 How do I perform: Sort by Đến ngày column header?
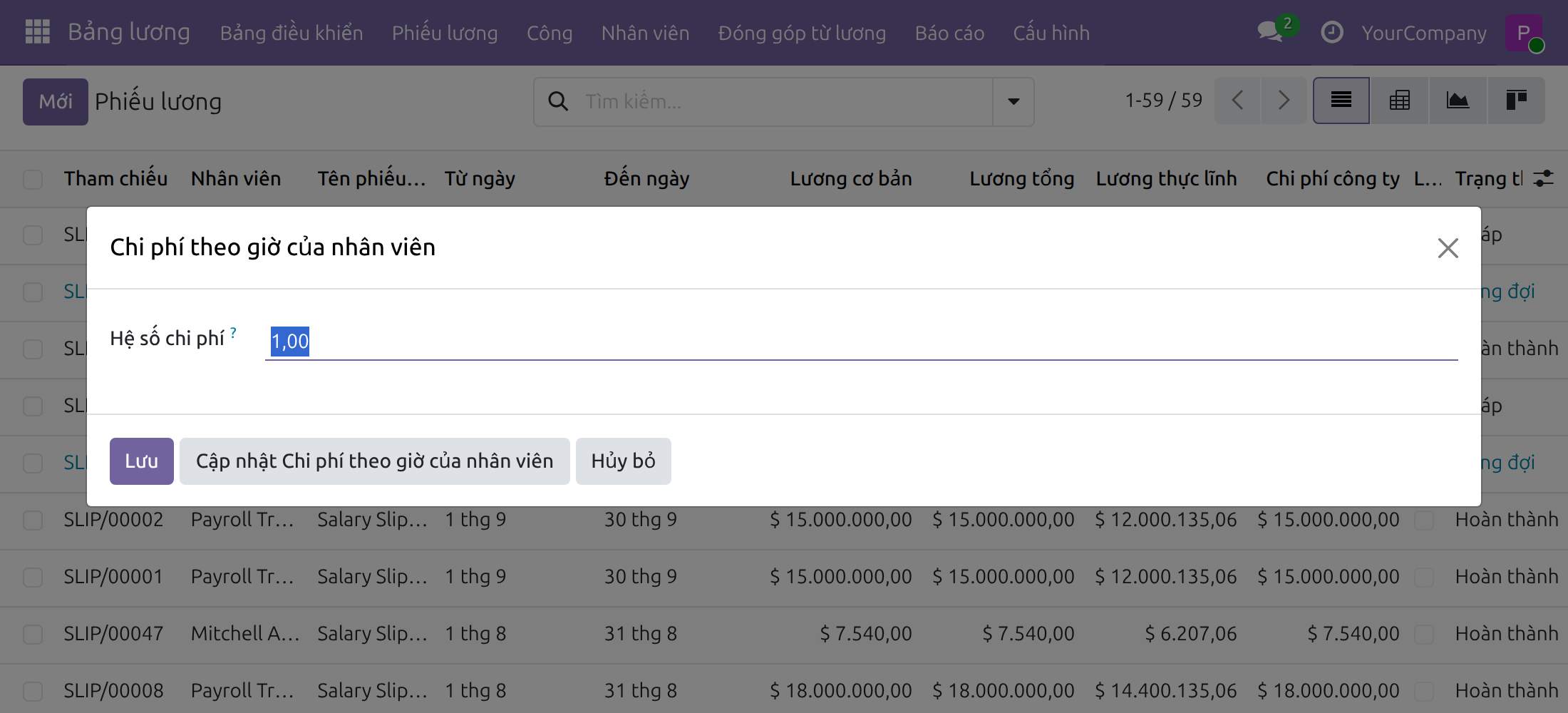647,179
